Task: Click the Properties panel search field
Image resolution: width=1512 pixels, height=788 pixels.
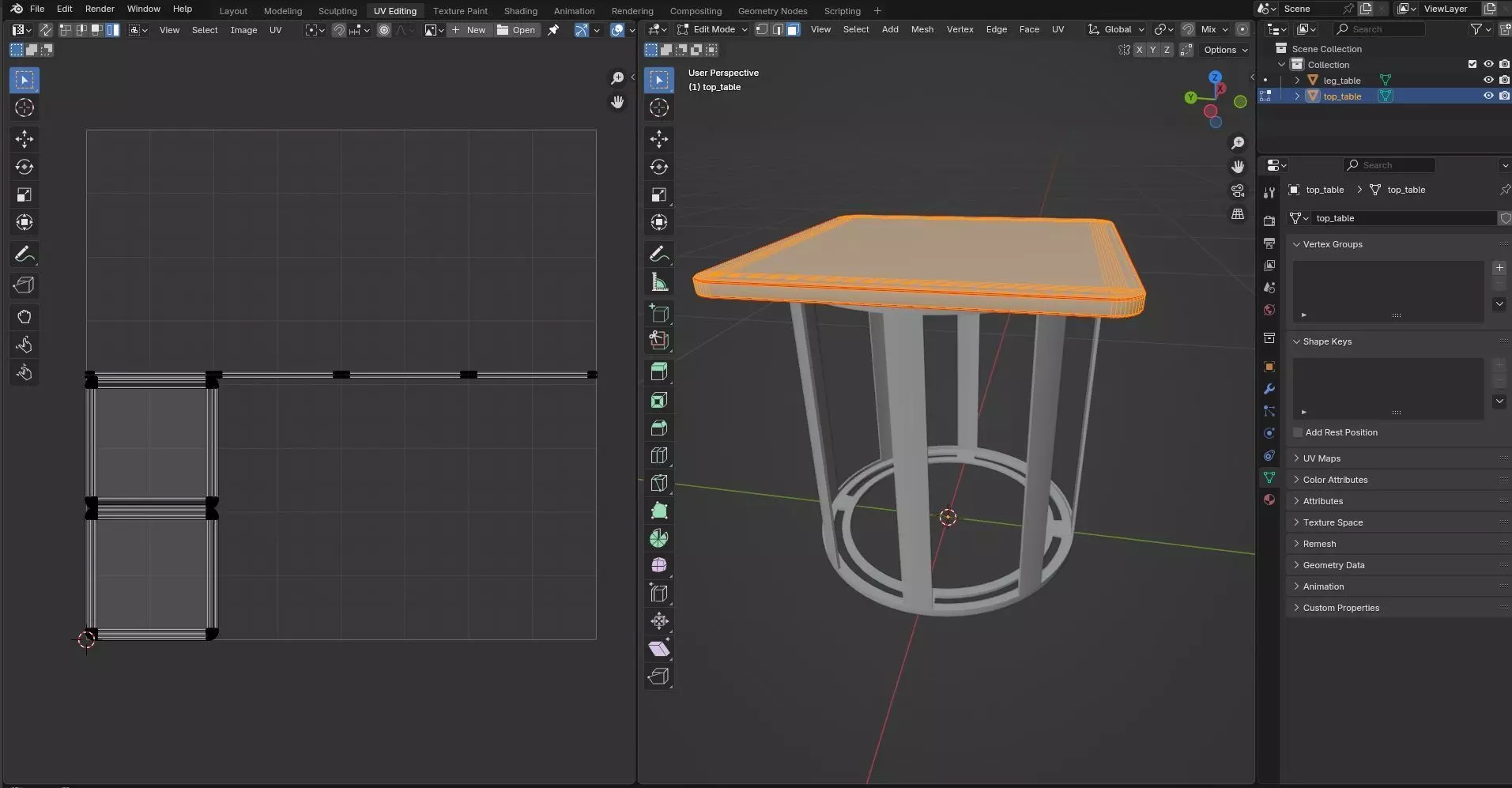Action: coord(1389,165)
